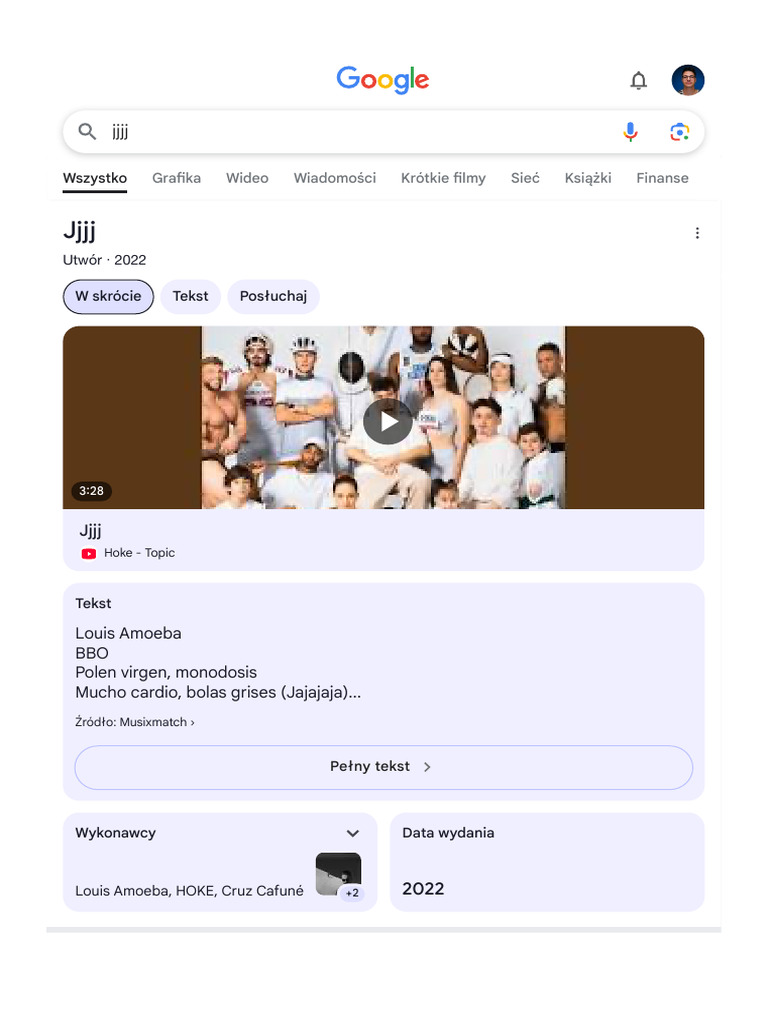Screen dimensions: 768x1024
Task: Click the magnifying glass search icon
Action: pos(87,132)
